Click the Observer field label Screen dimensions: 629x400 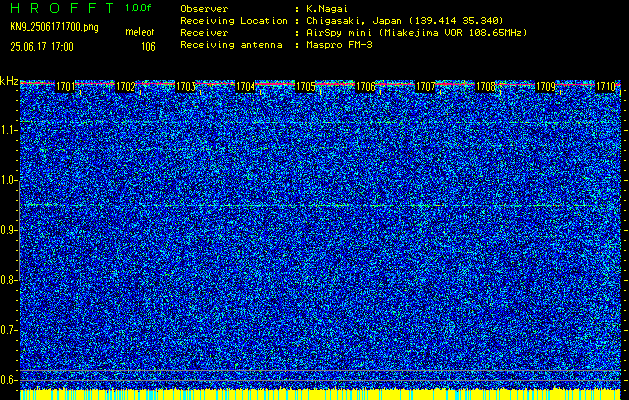click(x=204, y=9)
